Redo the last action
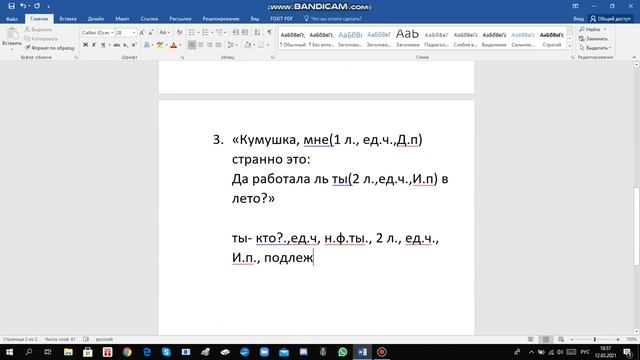 (x=37, y=6)
